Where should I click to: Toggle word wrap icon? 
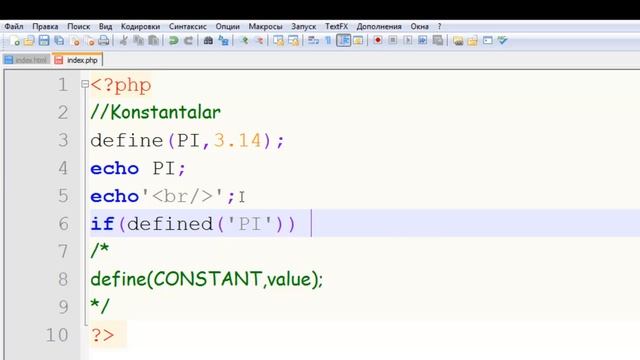pos(313,40)
